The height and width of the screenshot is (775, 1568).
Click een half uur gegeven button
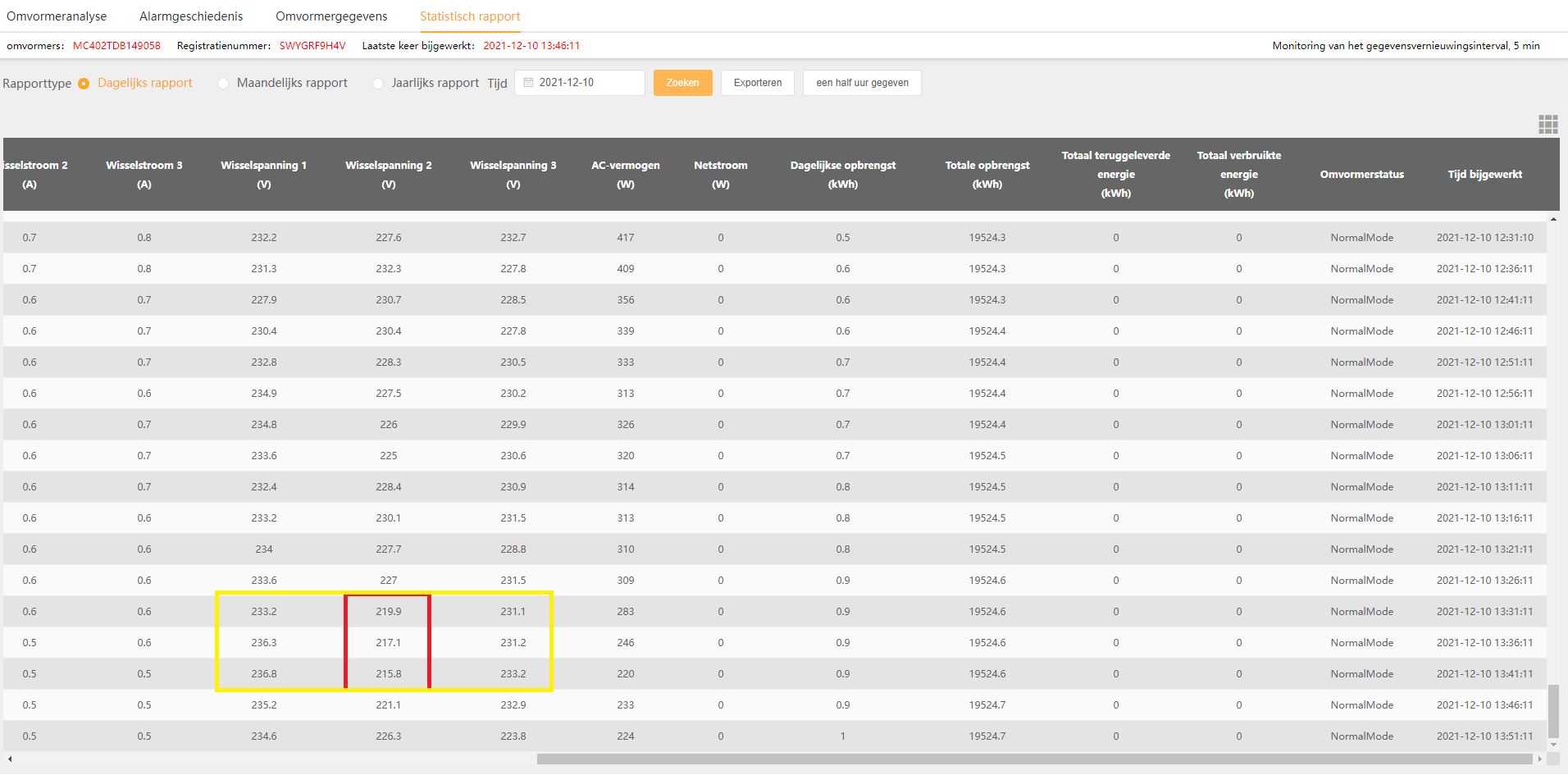click(862, 83)
